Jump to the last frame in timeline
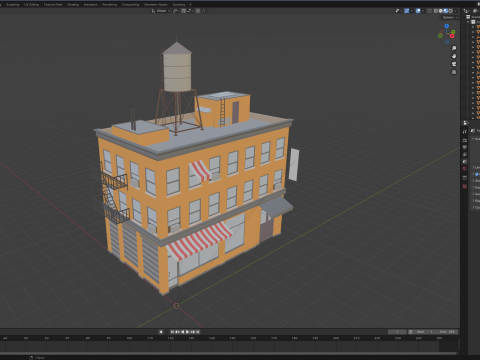 [x=198, y=332]
